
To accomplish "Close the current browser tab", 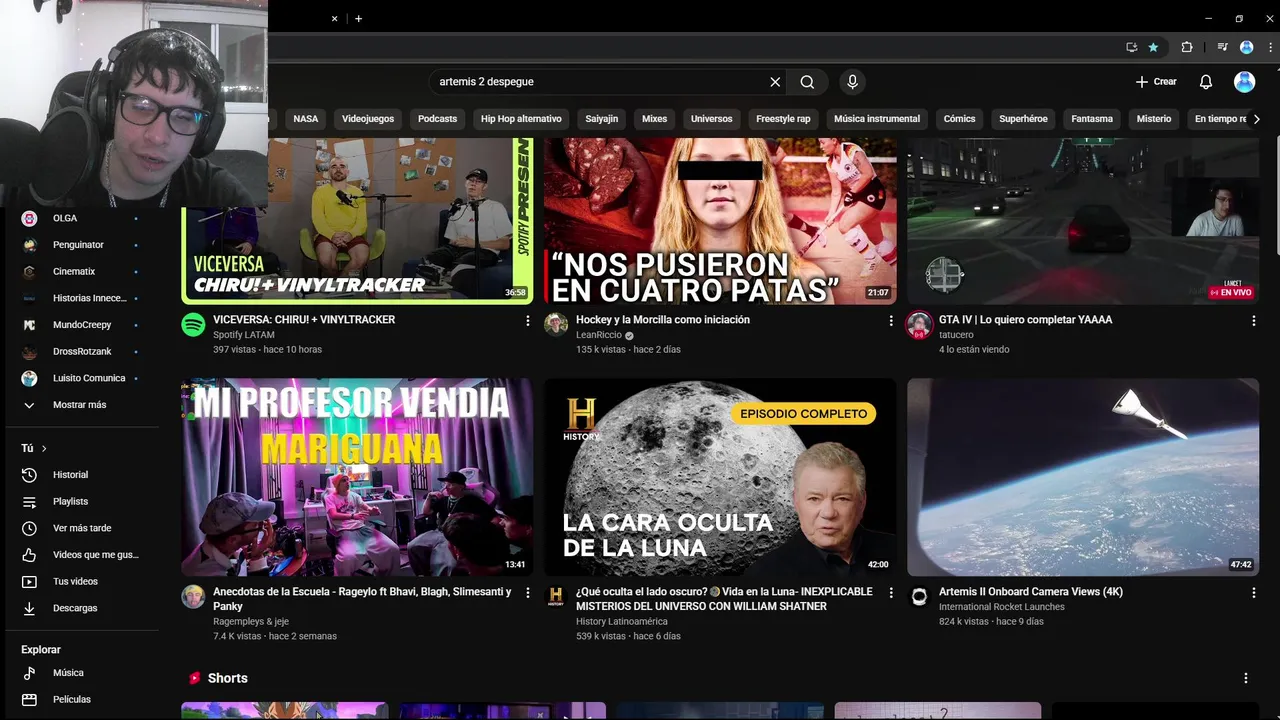I will 334,18.
